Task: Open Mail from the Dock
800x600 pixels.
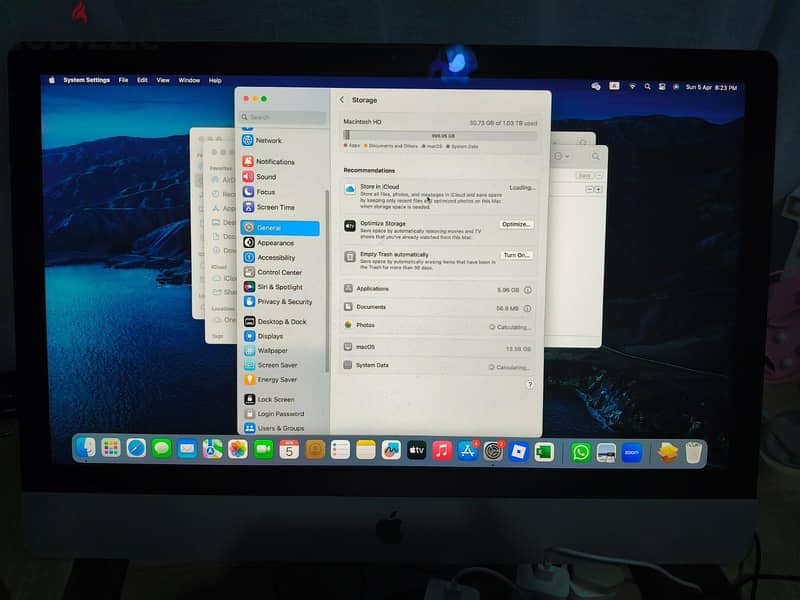Action: [187, 449]
